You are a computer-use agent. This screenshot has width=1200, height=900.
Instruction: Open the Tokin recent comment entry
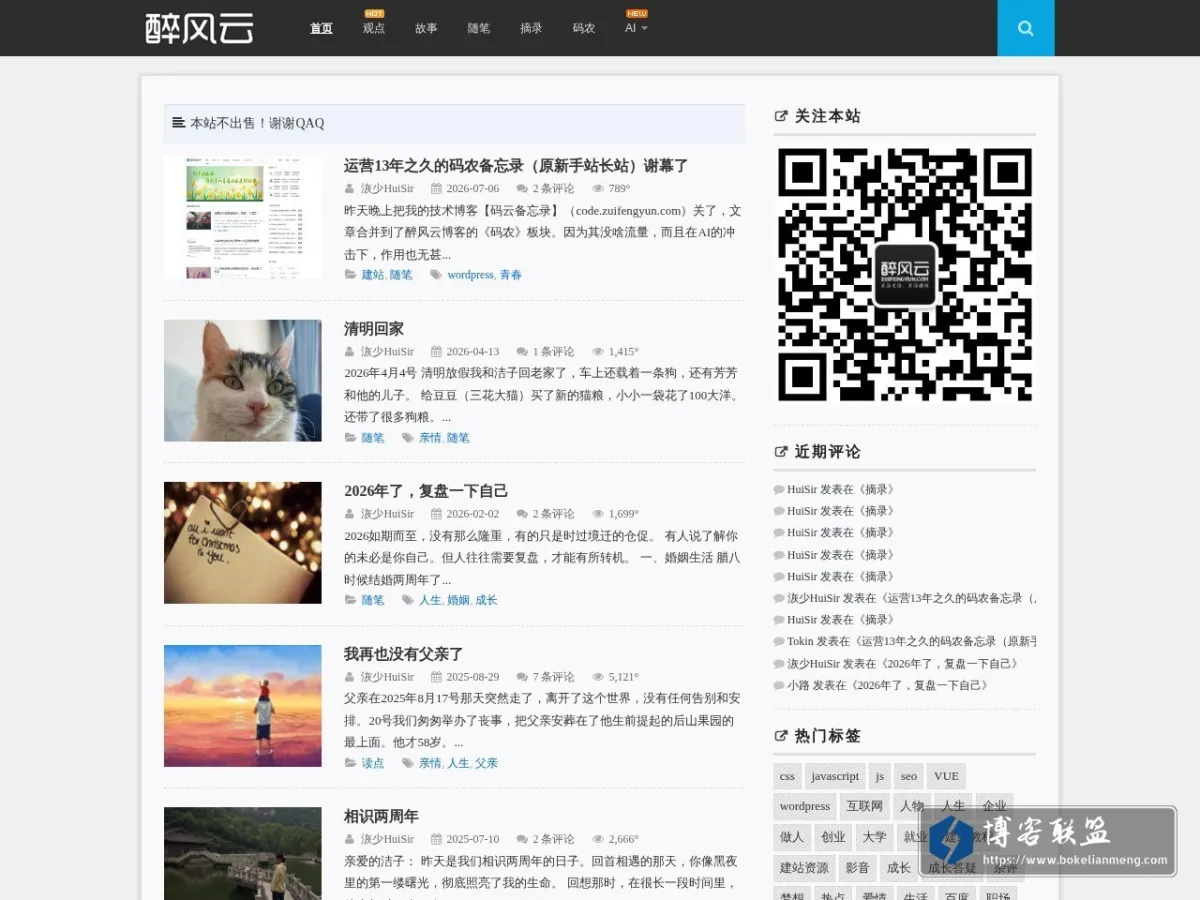(x=911, y=642)
